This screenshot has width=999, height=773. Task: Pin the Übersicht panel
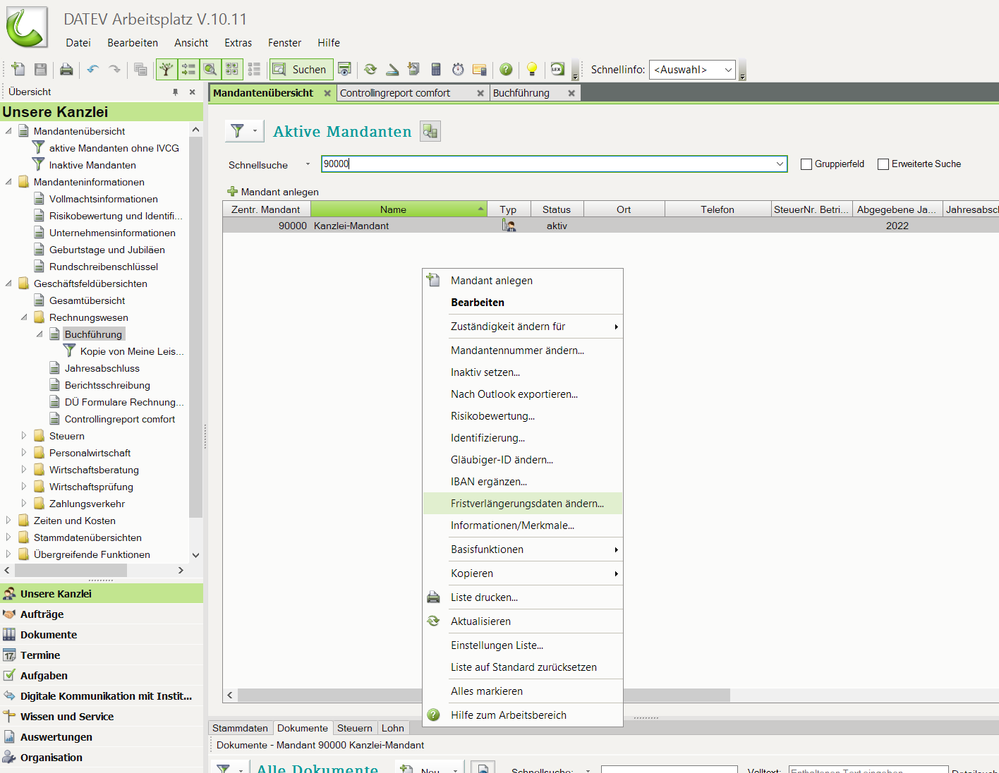coord(175,92)
